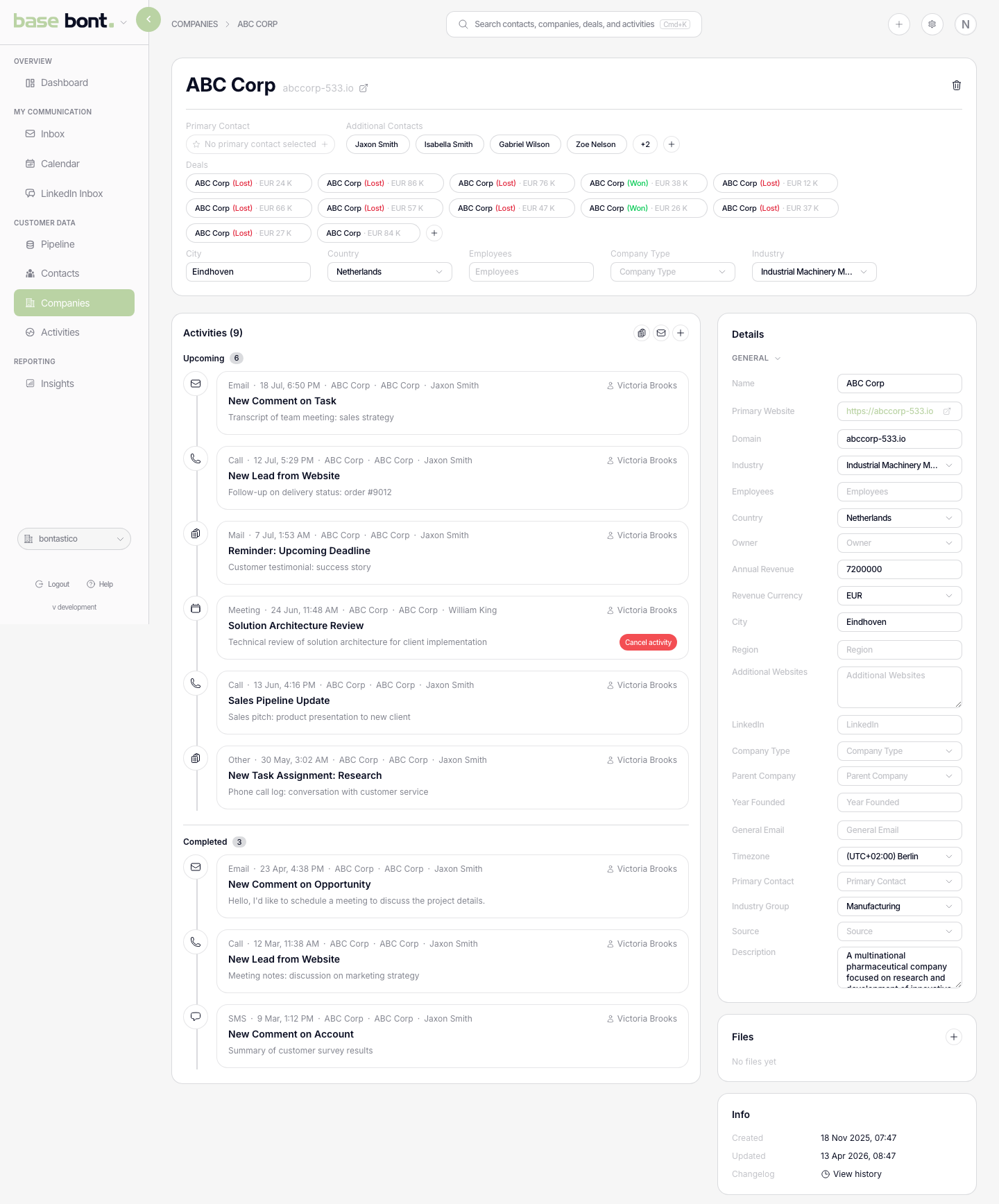The image size is (999, 1204).
Task: Click View history in Info panel
Action: (851, 1174)
